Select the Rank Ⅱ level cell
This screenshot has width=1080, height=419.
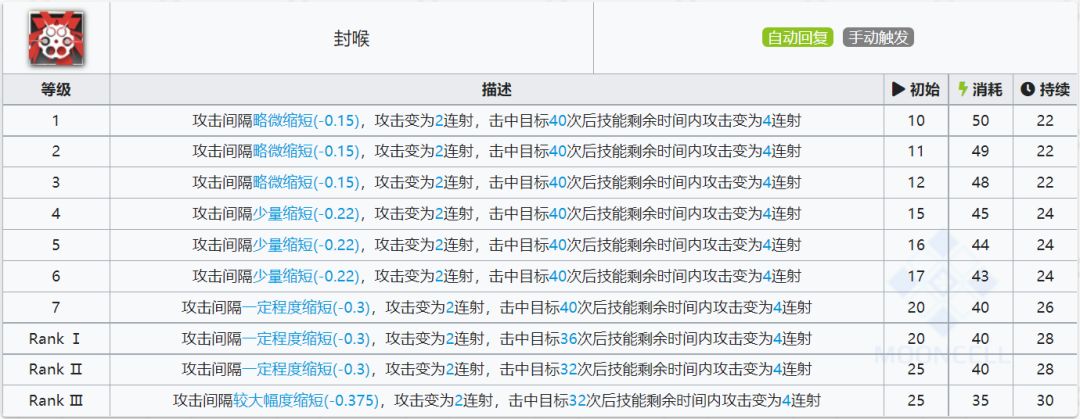[x=55, y=370]
